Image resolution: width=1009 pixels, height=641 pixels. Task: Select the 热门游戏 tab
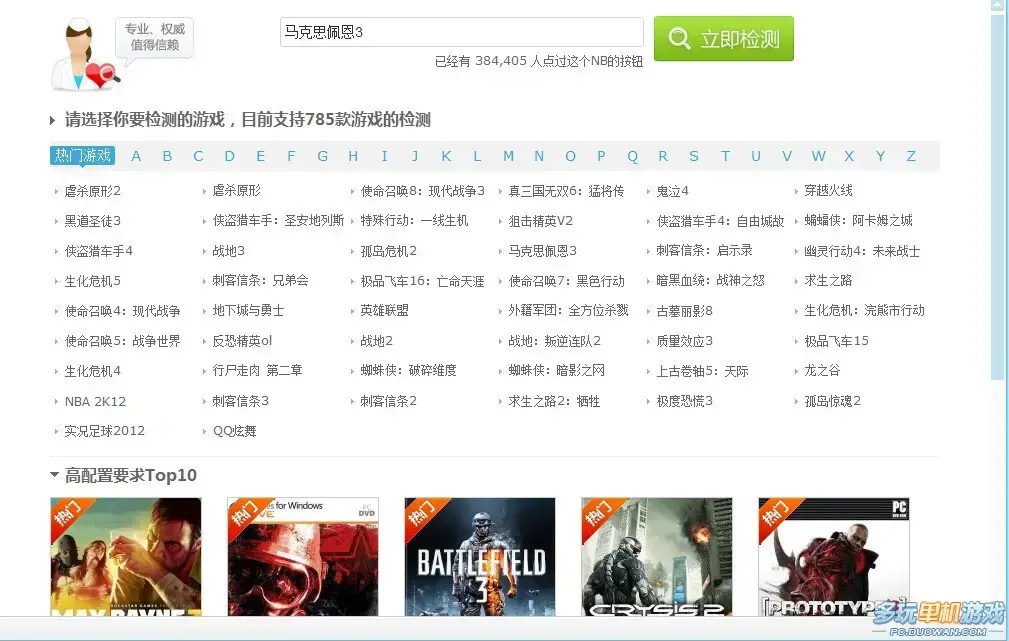(x=82, y=156)
